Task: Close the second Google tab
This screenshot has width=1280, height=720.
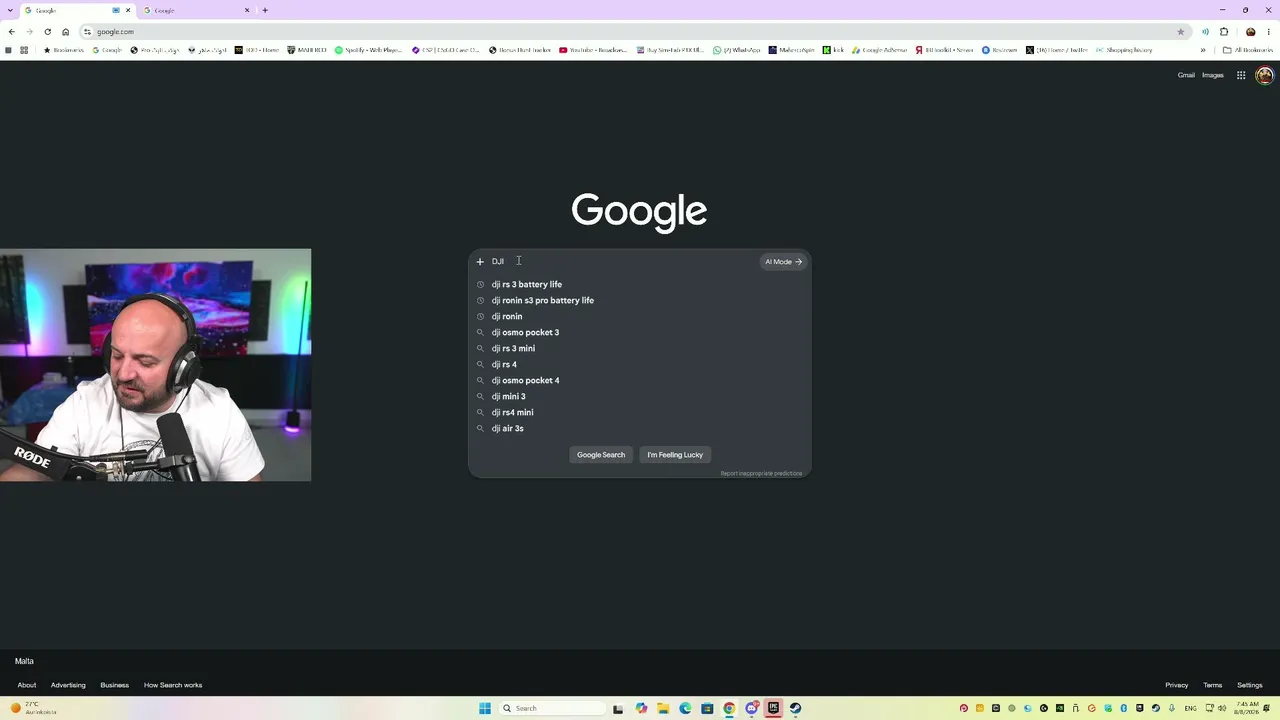Action: [x=247, y=10]
